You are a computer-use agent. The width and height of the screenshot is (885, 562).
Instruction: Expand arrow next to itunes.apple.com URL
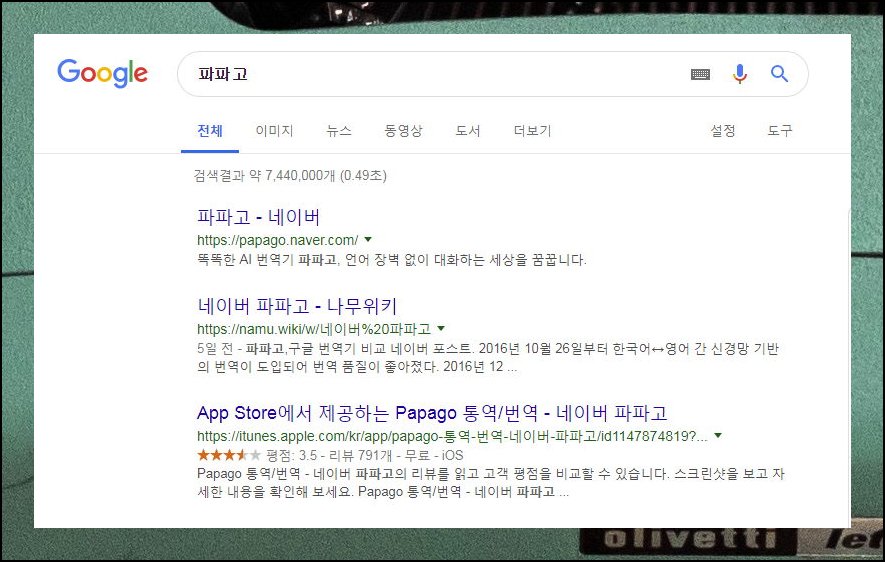point(718,436)
